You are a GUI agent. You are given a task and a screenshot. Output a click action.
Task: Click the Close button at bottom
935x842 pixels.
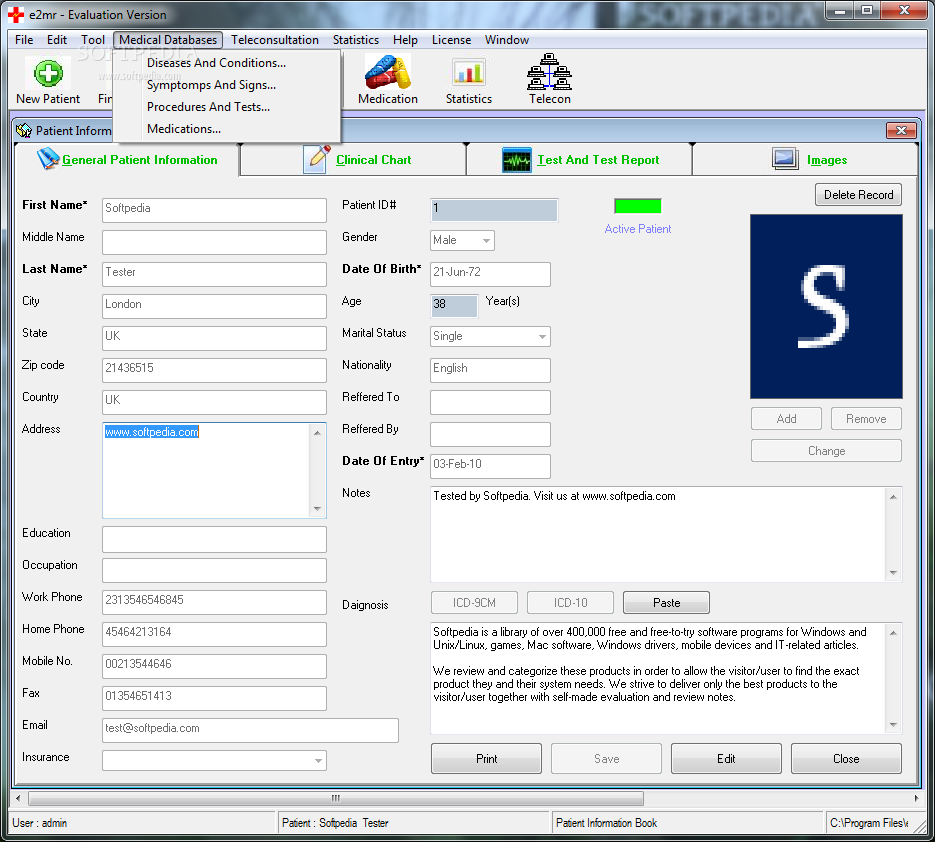point(846,759)
